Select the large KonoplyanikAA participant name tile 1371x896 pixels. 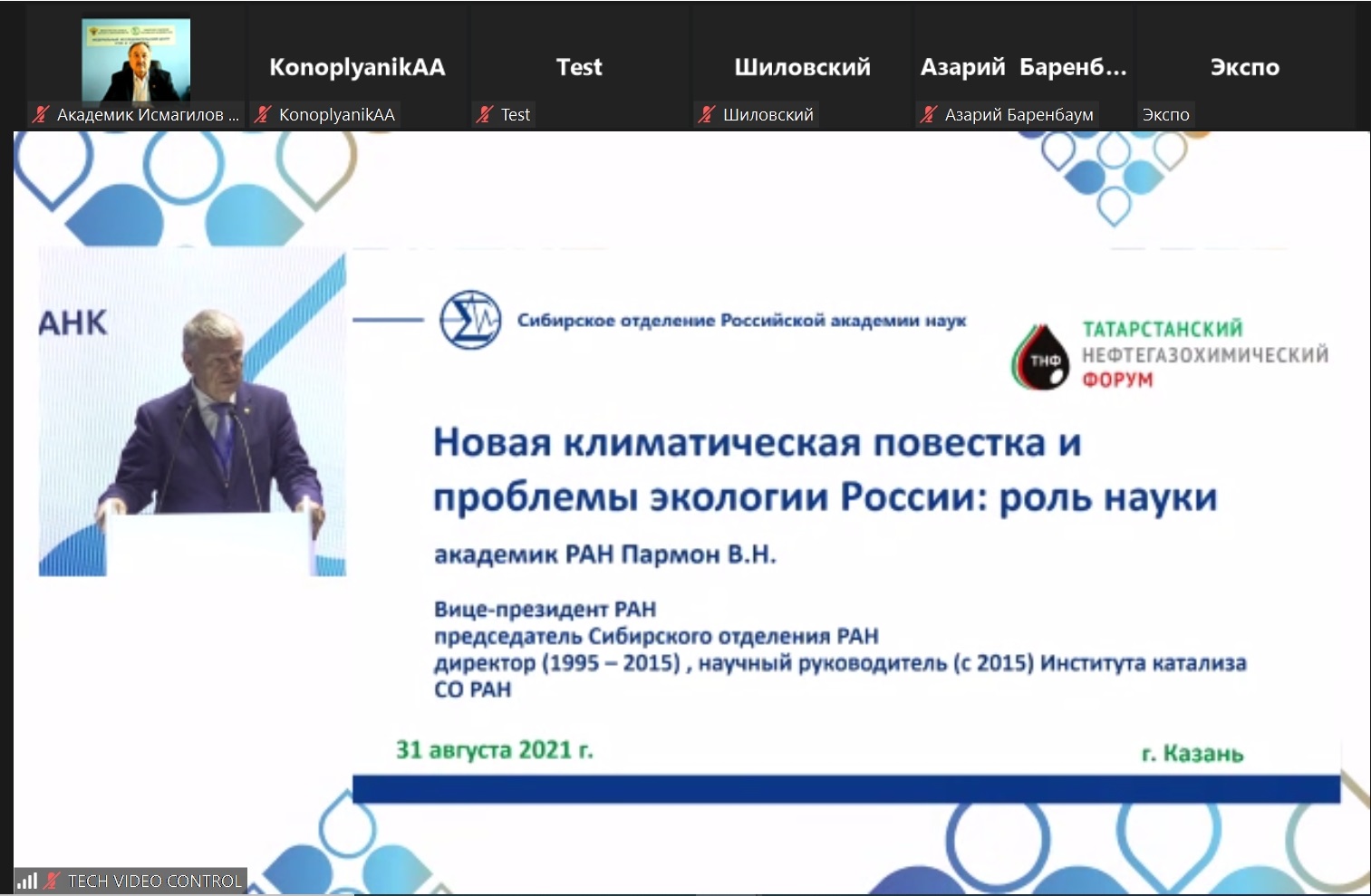click(x=357, y=67)
